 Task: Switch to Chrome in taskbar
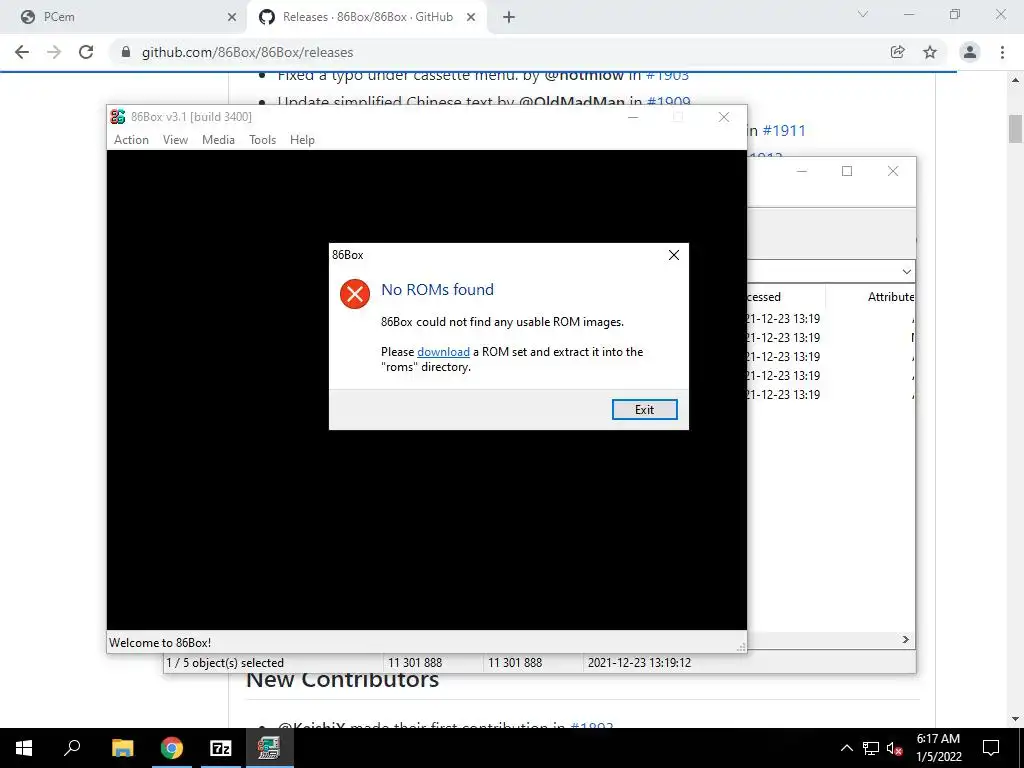pos(172,748)
